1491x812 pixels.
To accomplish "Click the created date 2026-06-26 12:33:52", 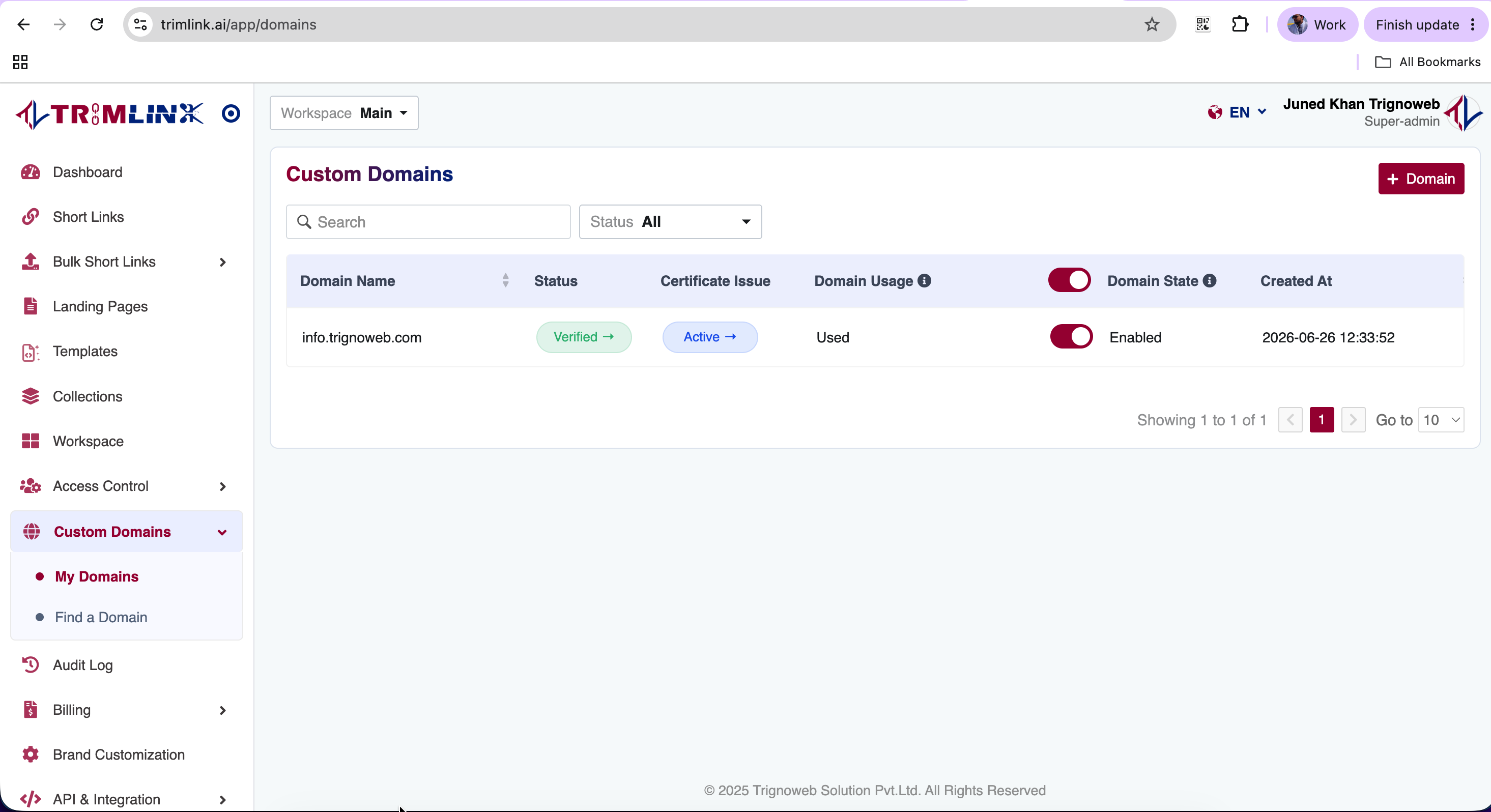I will [x=1328, y=337].
